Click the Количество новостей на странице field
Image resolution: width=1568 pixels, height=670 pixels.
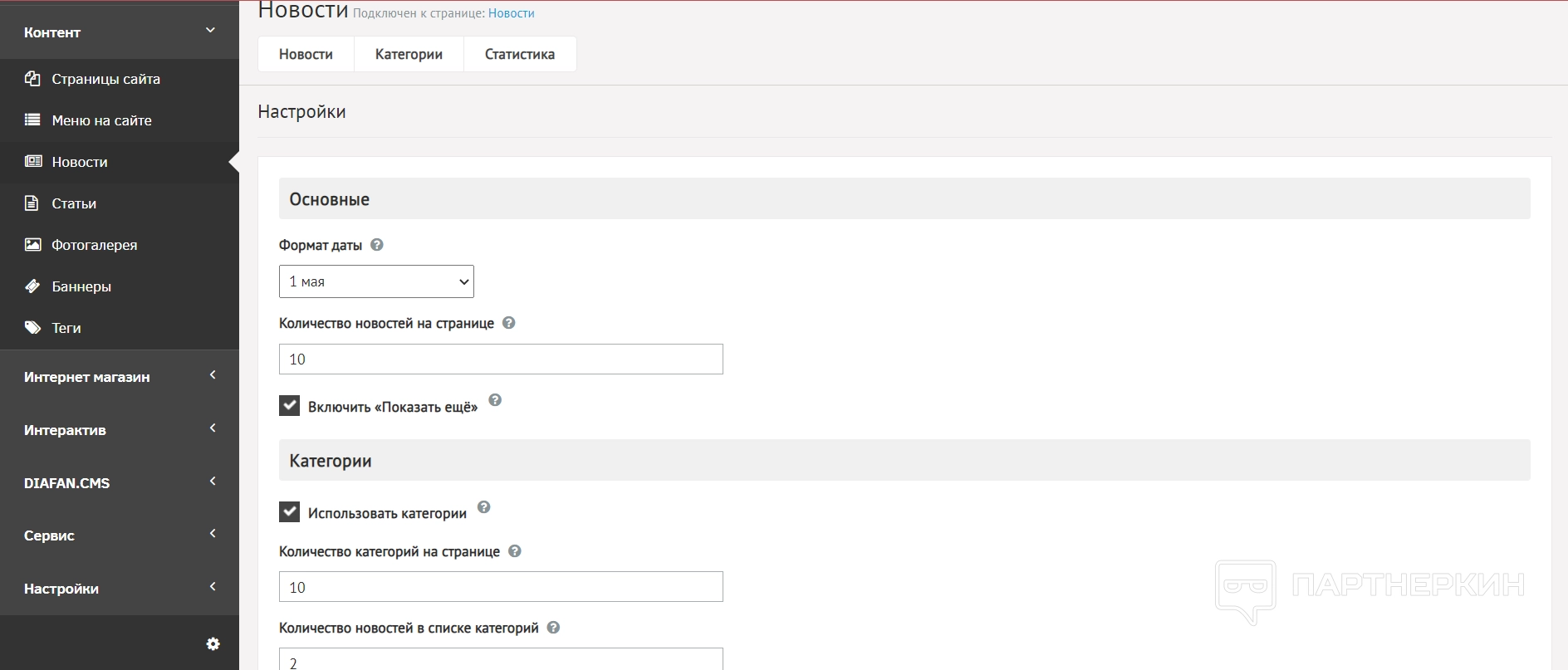tap(501, 359)
